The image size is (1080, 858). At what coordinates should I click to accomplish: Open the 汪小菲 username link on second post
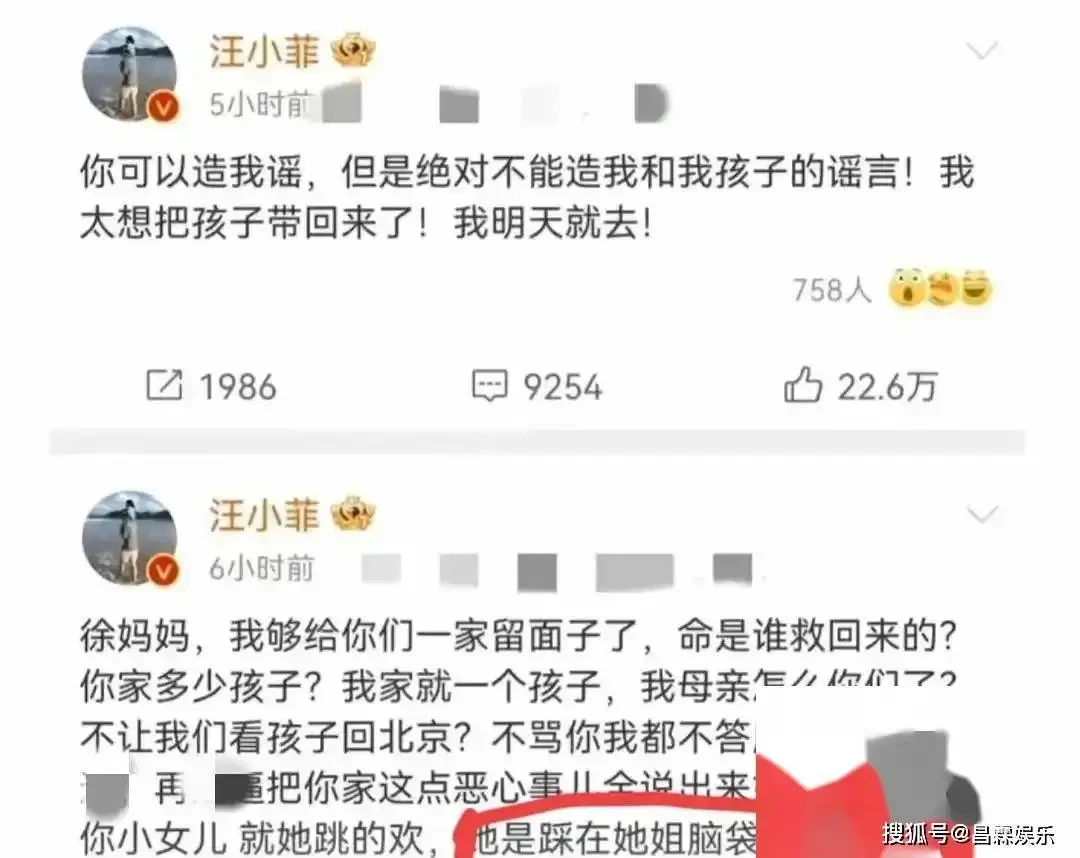pyautogui.click(x=265, y=516)
